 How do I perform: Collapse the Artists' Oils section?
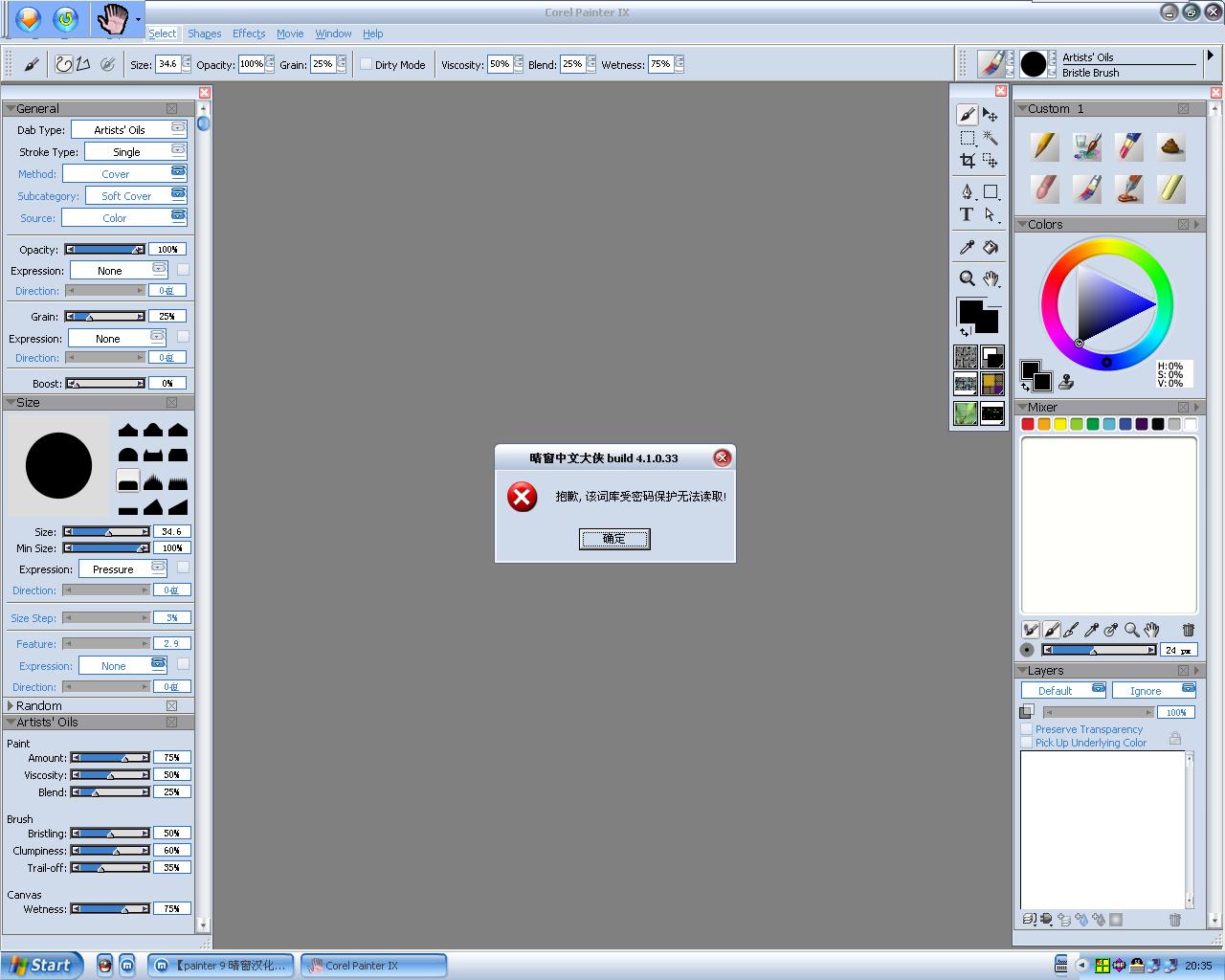click(11, 722)
